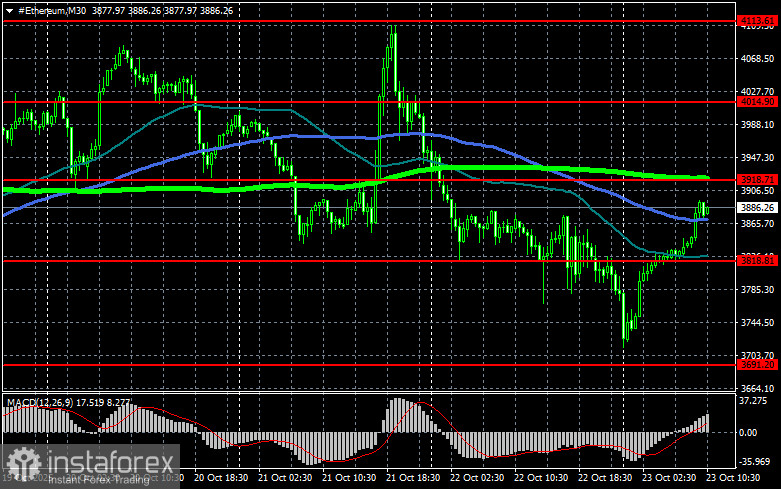Click the 4068.50 price axis value

coord(757,59)
